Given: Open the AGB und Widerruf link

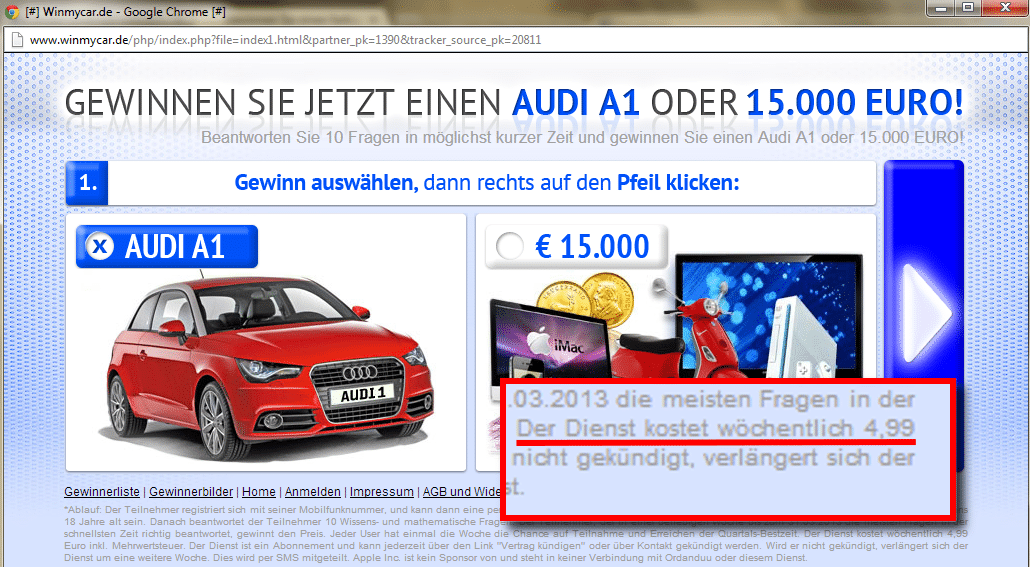Looking at the screenshot, I should (462, 492).
